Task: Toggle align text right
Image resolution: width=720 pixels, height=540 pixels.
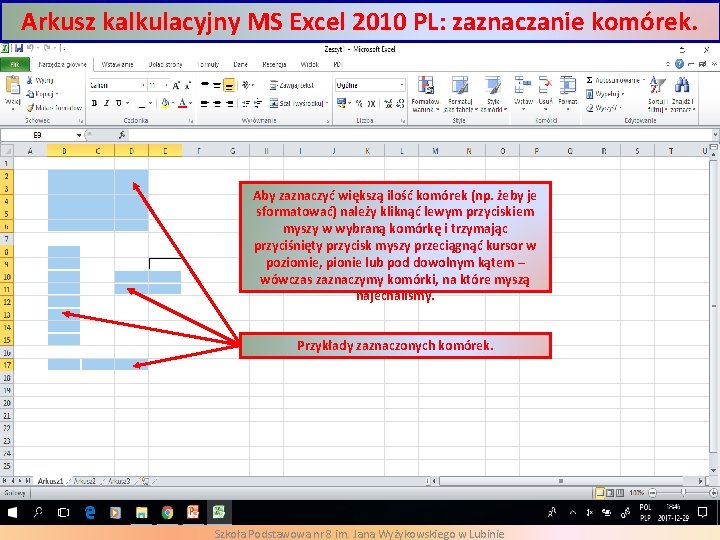Action: 229,104
